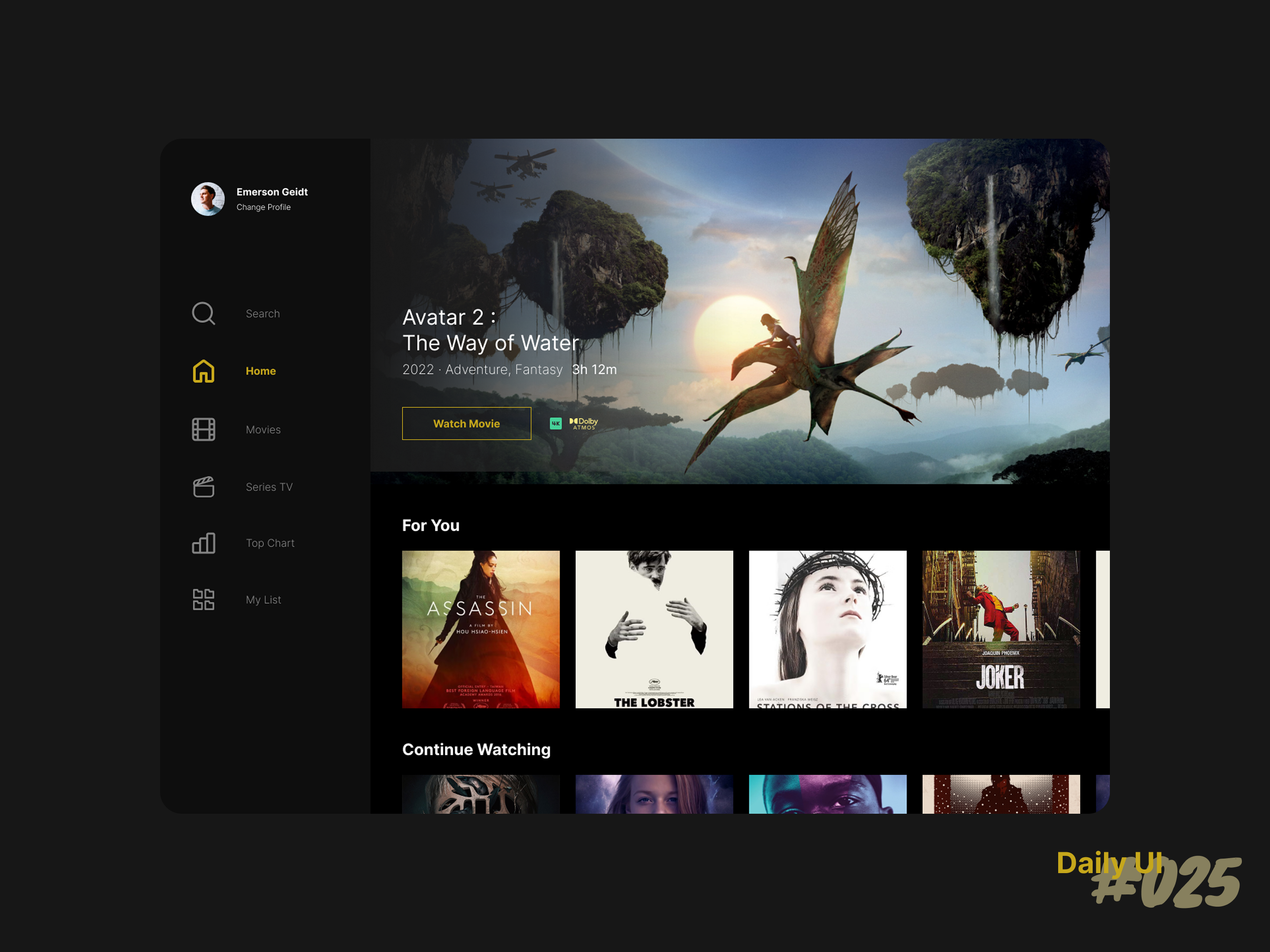The height and width of the screenshot is (952, 1270).
Task: Click the Dolby Atmos logo
Action: coord(583,423)
